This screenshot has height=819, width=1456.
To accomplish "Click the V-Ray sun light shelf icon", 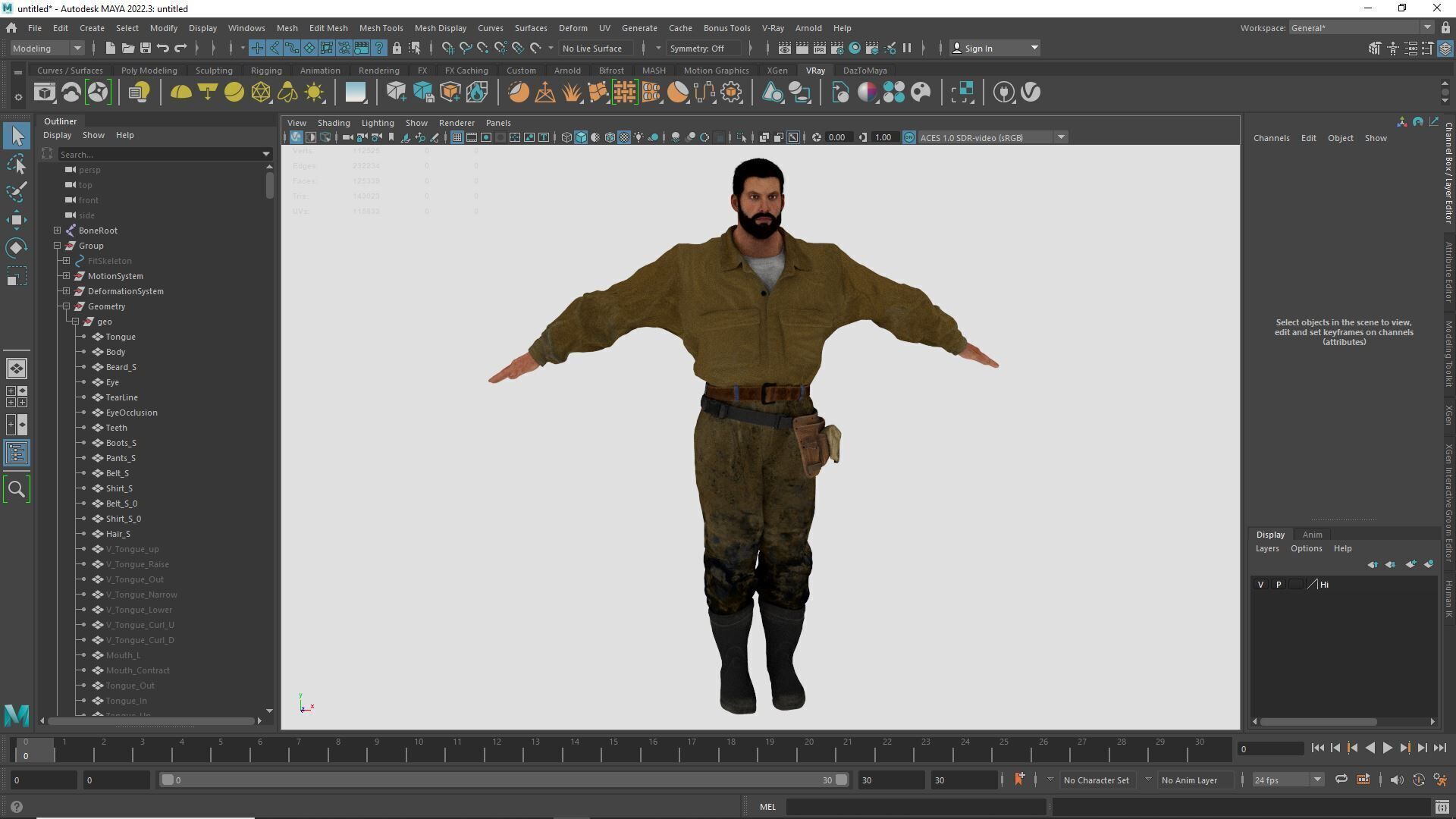I will tap(314, 93).
